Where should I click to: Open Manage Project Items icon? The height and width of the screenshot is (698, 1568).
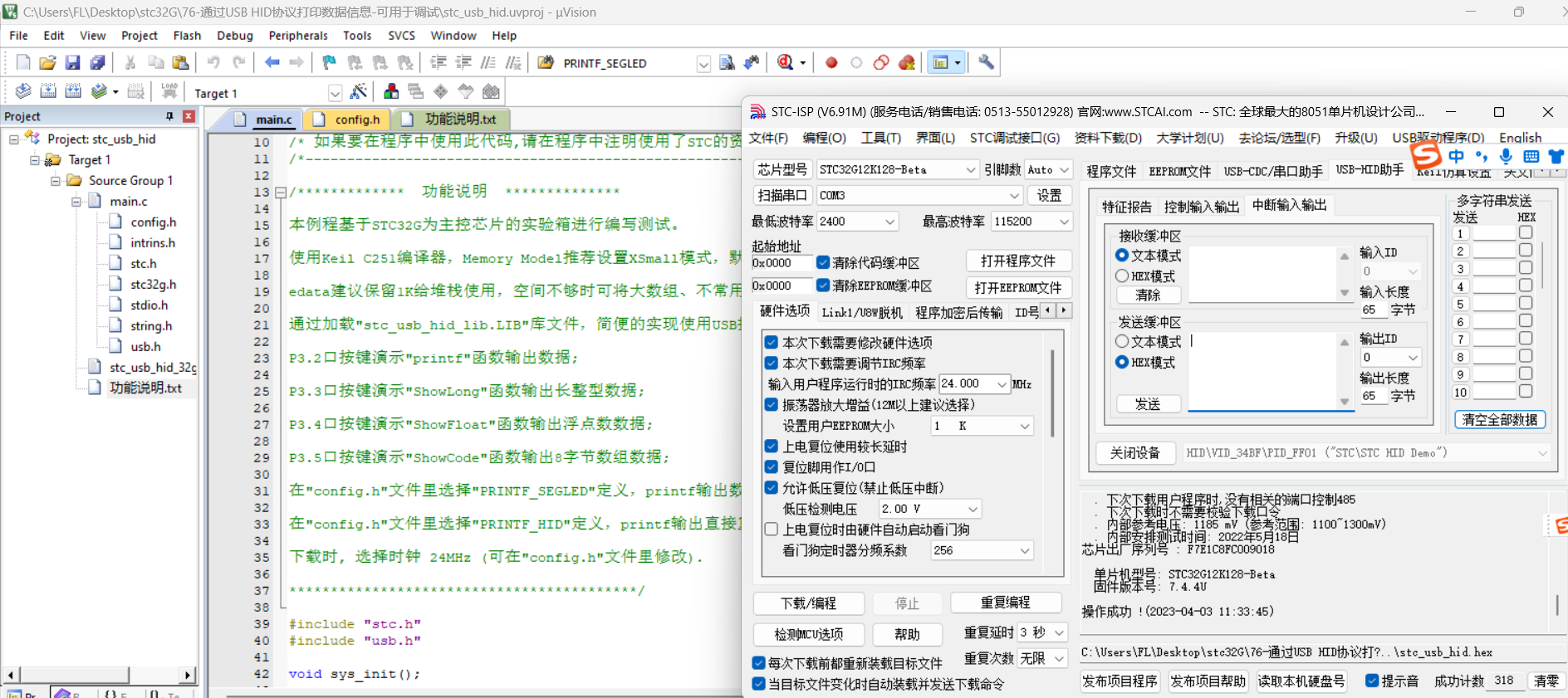pos(391,91)
